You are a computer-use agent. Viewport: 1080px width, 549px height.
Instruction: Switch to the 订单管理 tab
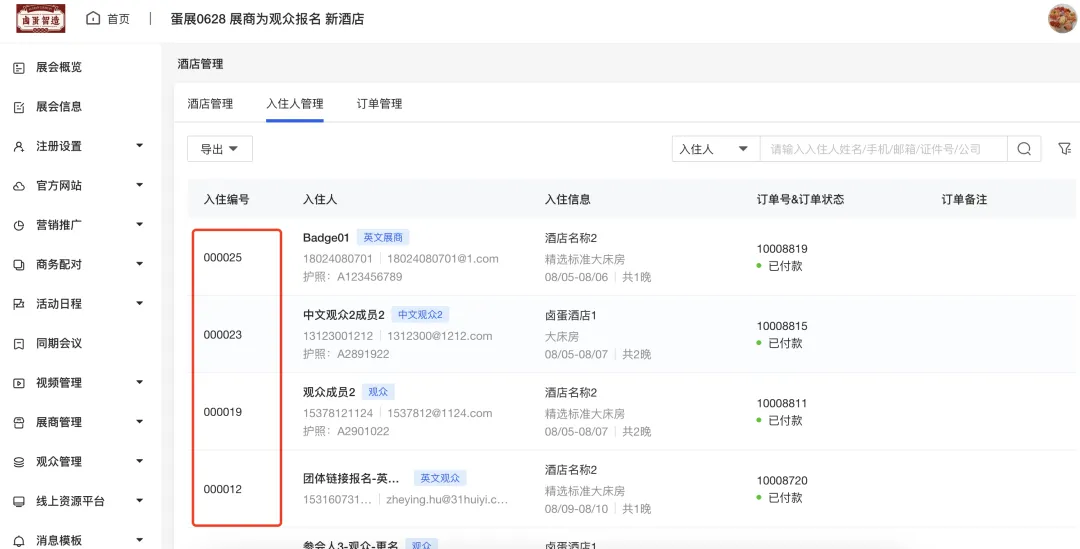click(x=379, y=104)
